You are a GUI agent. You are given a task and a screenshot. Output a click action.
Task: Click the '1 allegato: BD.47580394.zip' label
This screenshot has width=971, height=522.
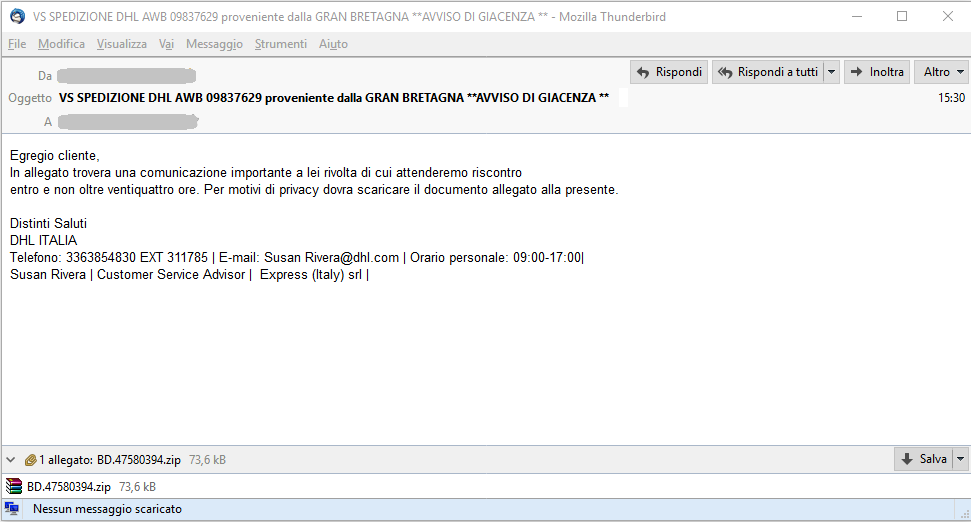point(110,460)
